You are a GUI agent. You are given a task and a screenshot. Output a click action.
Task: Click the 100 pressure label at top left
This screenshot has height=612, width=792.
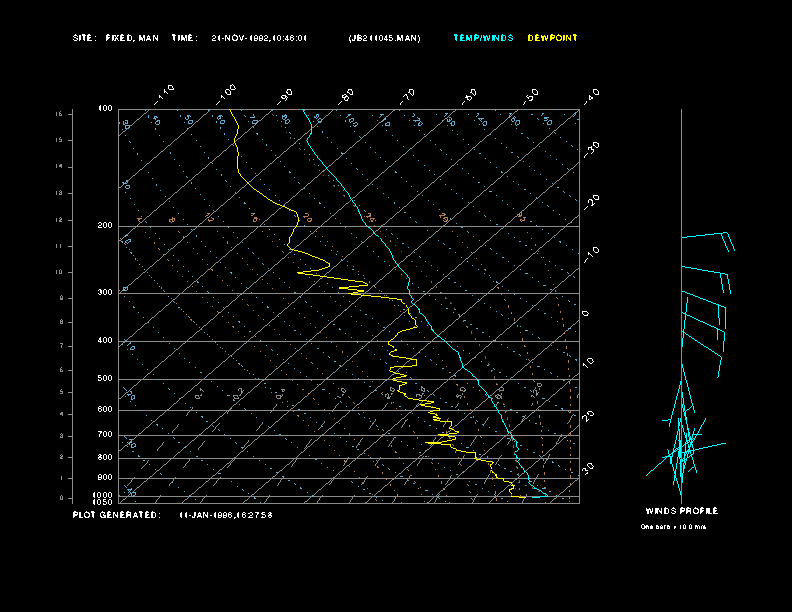point(105,108)
